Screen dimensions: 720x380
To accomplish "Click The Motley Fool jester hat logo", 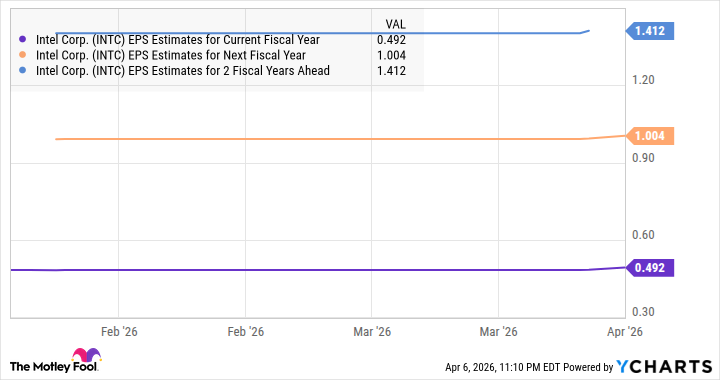I will pos(86,355).
